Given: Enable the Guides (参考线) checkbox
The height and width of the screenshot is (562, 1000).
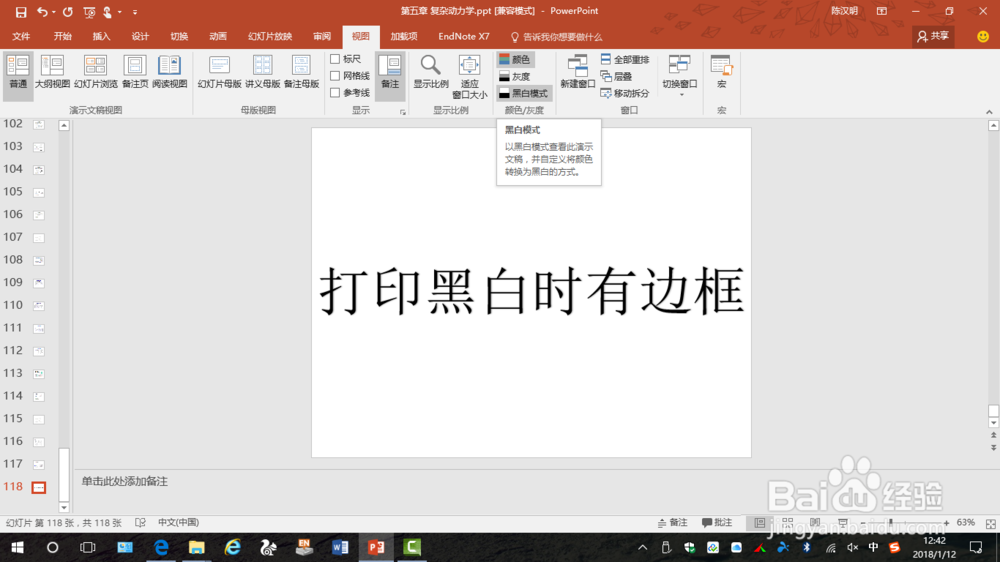Looking at the screenshot, I should coord(335,92).
